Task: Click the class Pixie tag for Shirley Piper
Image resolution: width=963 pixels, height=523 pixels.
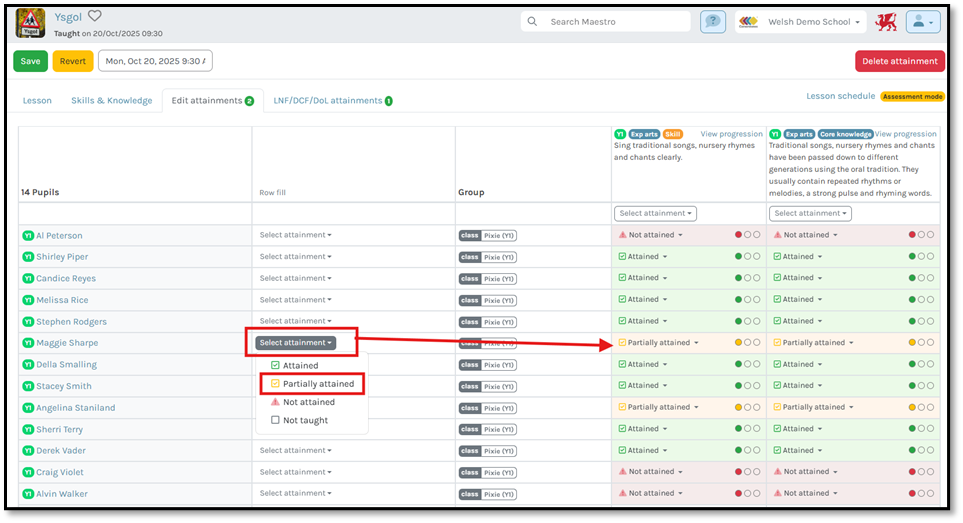Action: (x=488, y=257)
